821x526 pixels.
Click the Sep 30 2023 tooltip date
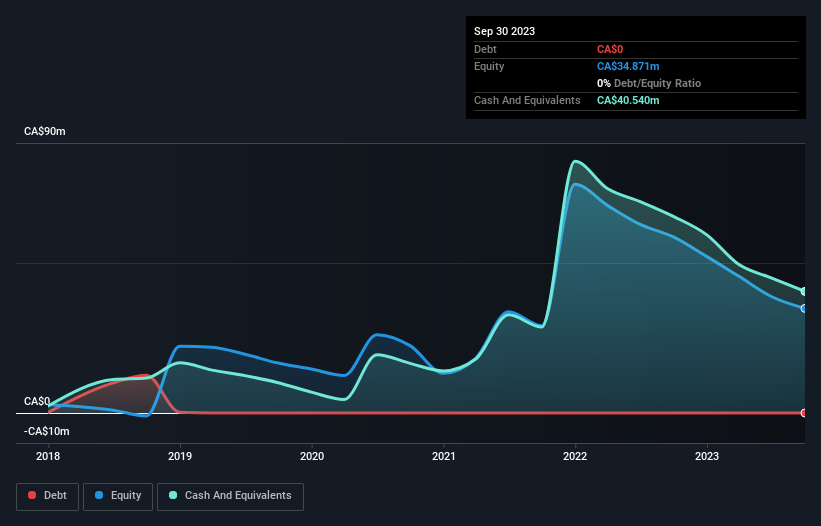pos(504,31)
